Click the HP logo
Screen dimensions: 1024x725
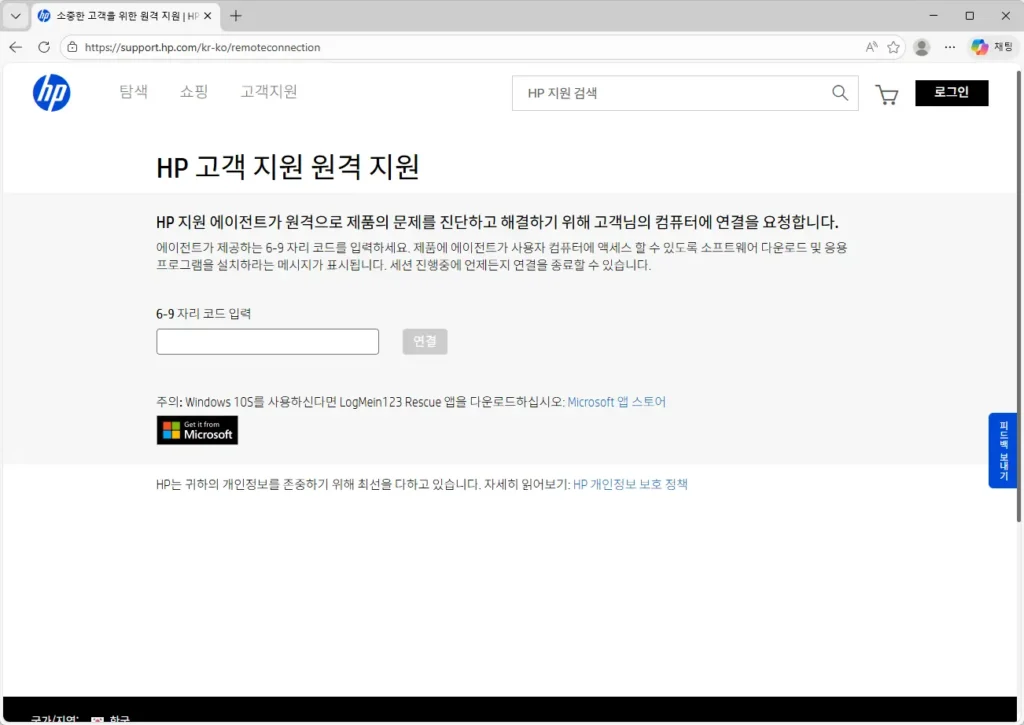click(52, 93)
